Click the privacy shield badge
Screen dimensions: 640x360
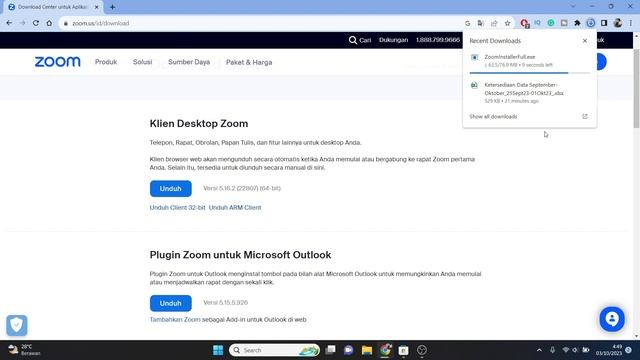tap(17, 325)
